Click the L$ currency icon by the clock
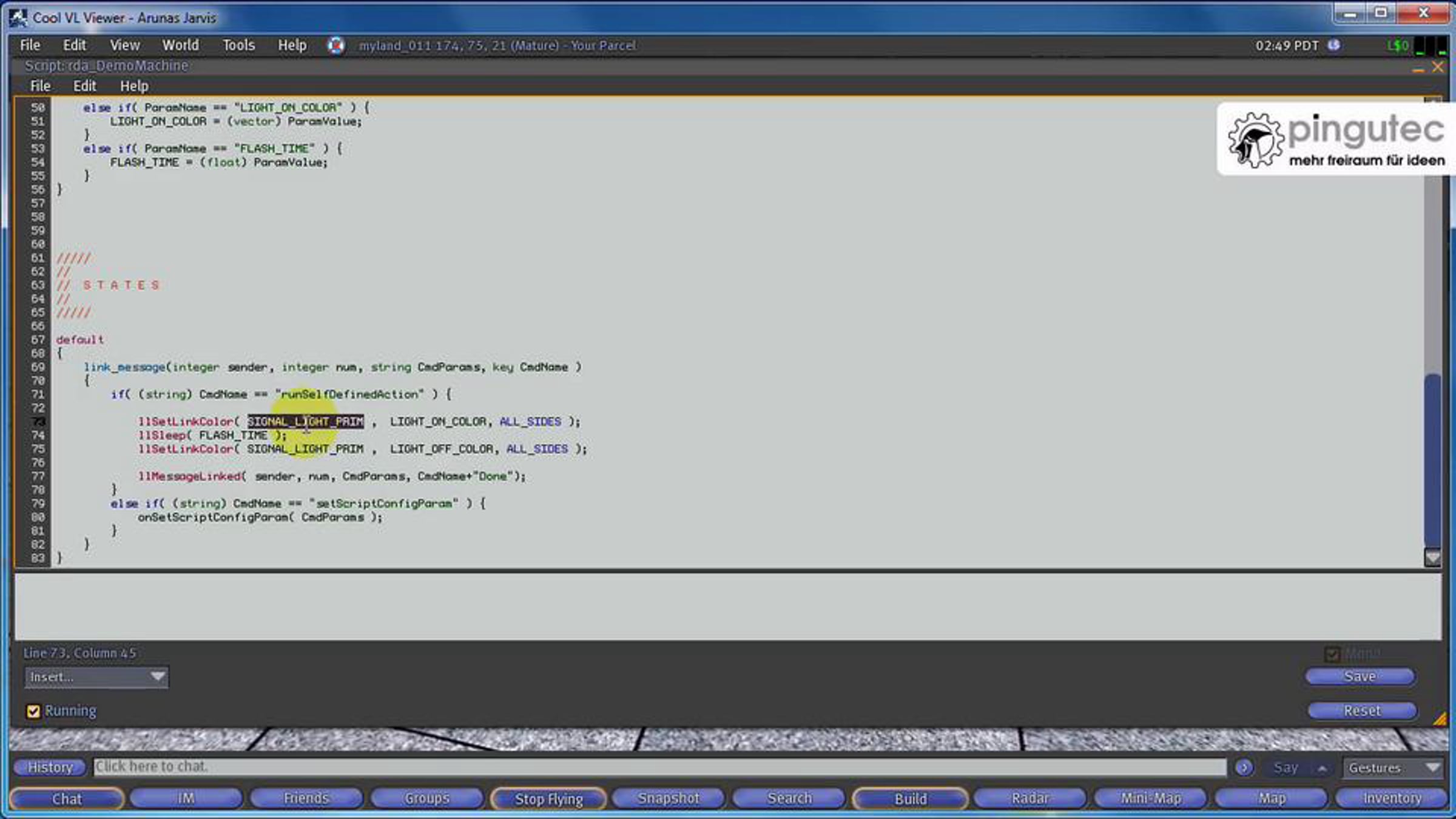Screen dimensions: 1456x819 point(1333,45)
